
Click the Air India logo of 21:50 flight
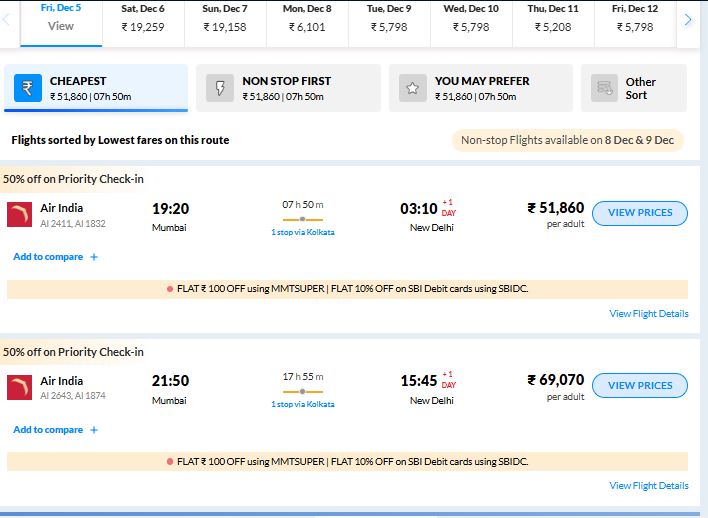[19, 387]
